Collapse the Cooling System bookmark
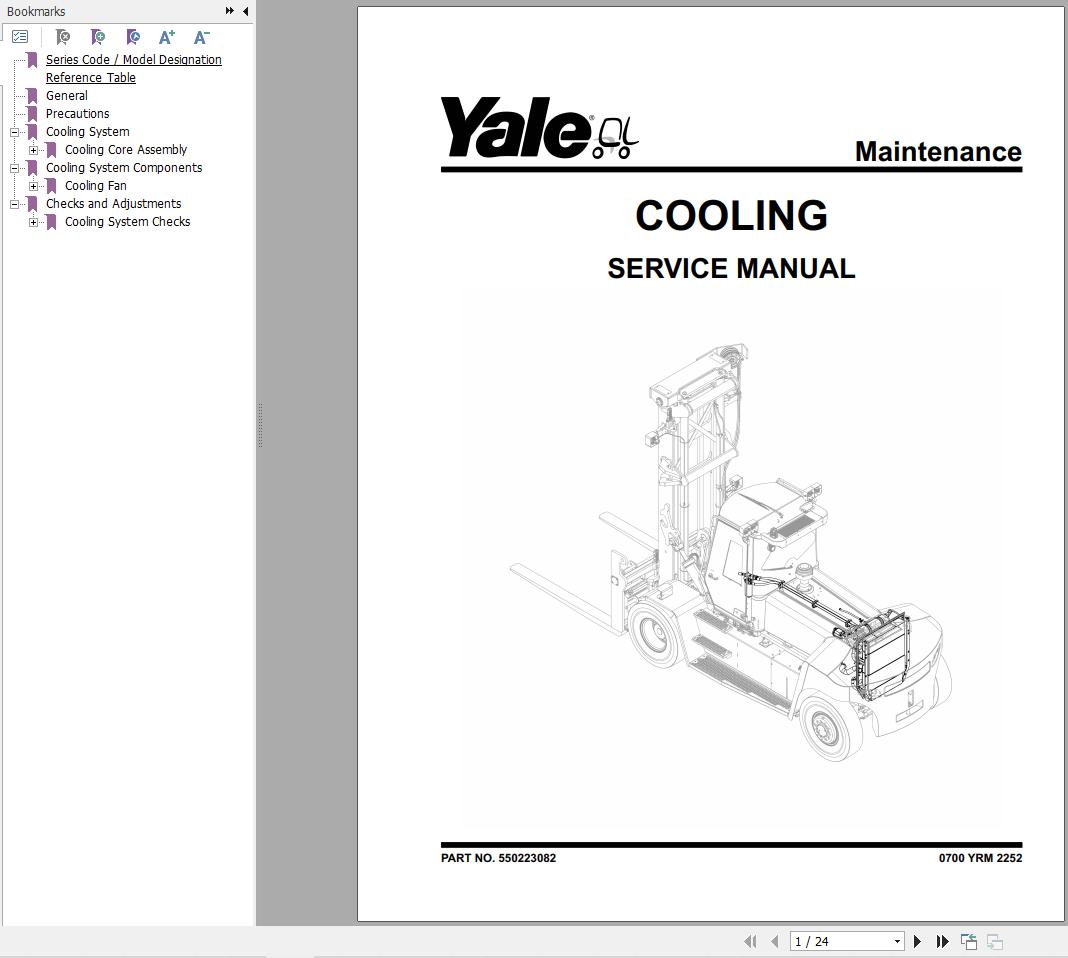The width and height of the screenshot is (1068, 958). click(x=14, y=132)
